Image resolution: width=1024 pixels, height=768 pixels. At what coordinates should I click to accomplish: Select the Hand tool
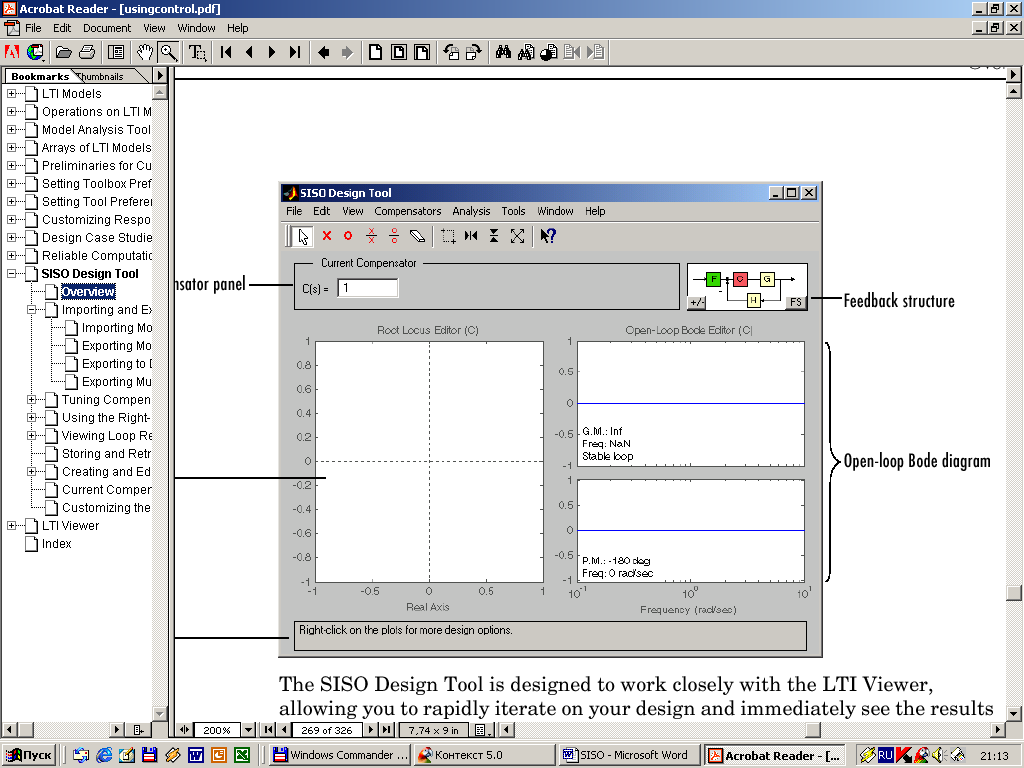point(145,52)
